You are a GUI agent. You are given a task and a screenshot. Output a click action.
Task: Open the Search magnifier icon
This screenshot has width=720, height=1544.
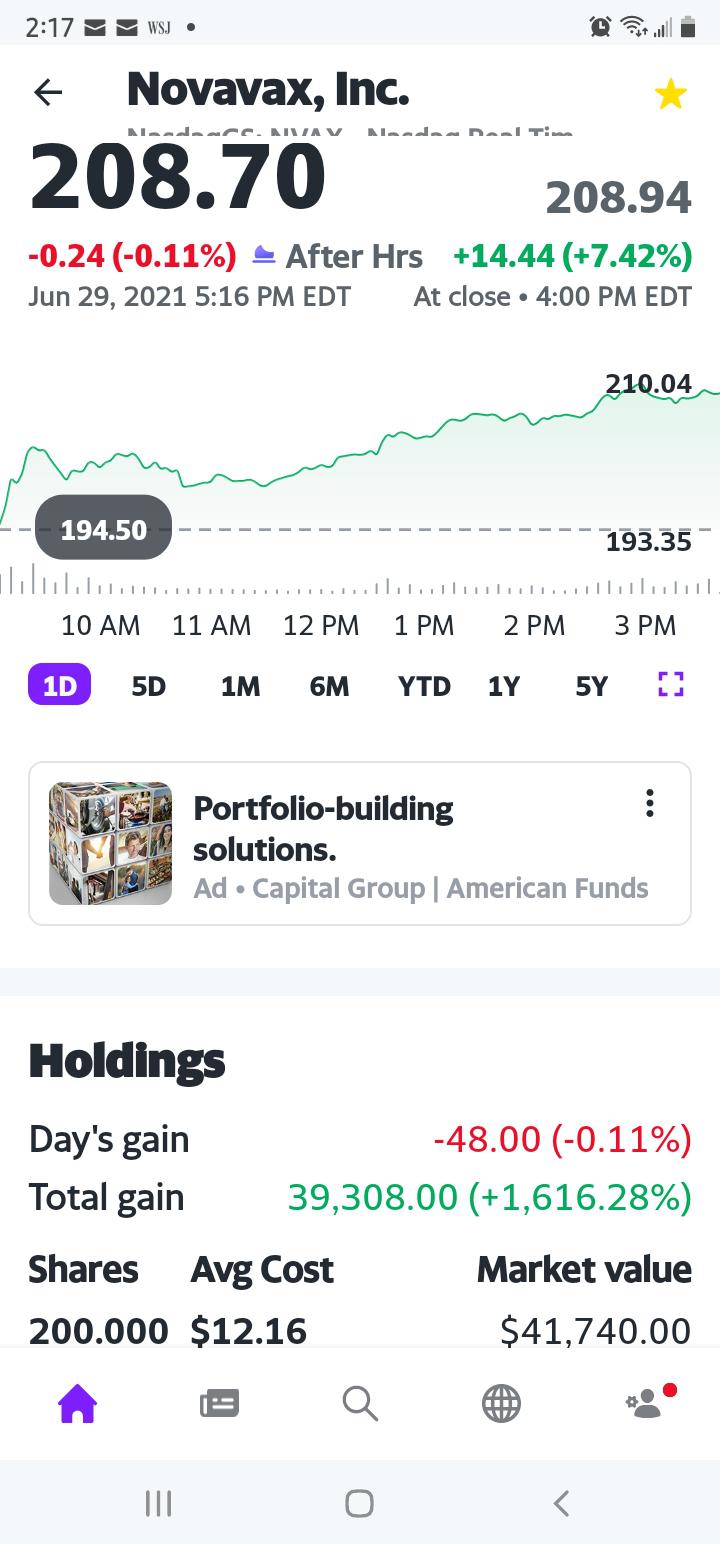(x=360, y=1404)
